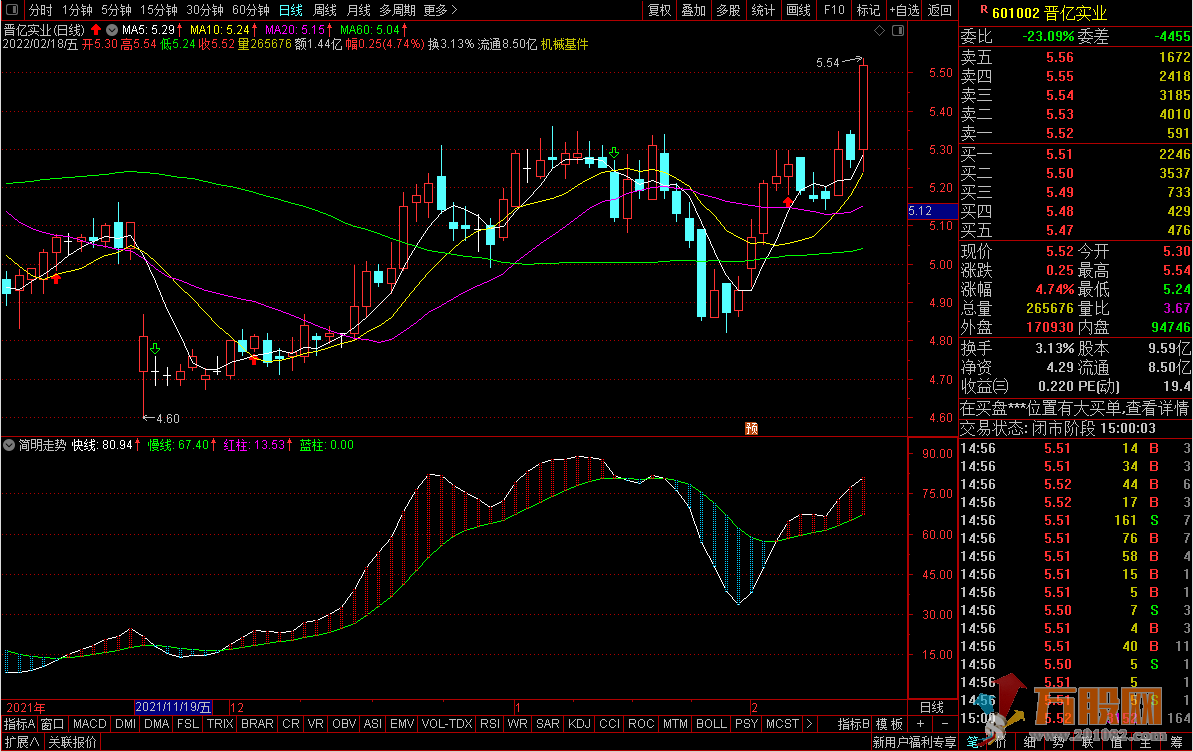This screenshot has width=1193, height=752.
Task: Select the 笔 tick tab
Action: (x=972, y=742)
